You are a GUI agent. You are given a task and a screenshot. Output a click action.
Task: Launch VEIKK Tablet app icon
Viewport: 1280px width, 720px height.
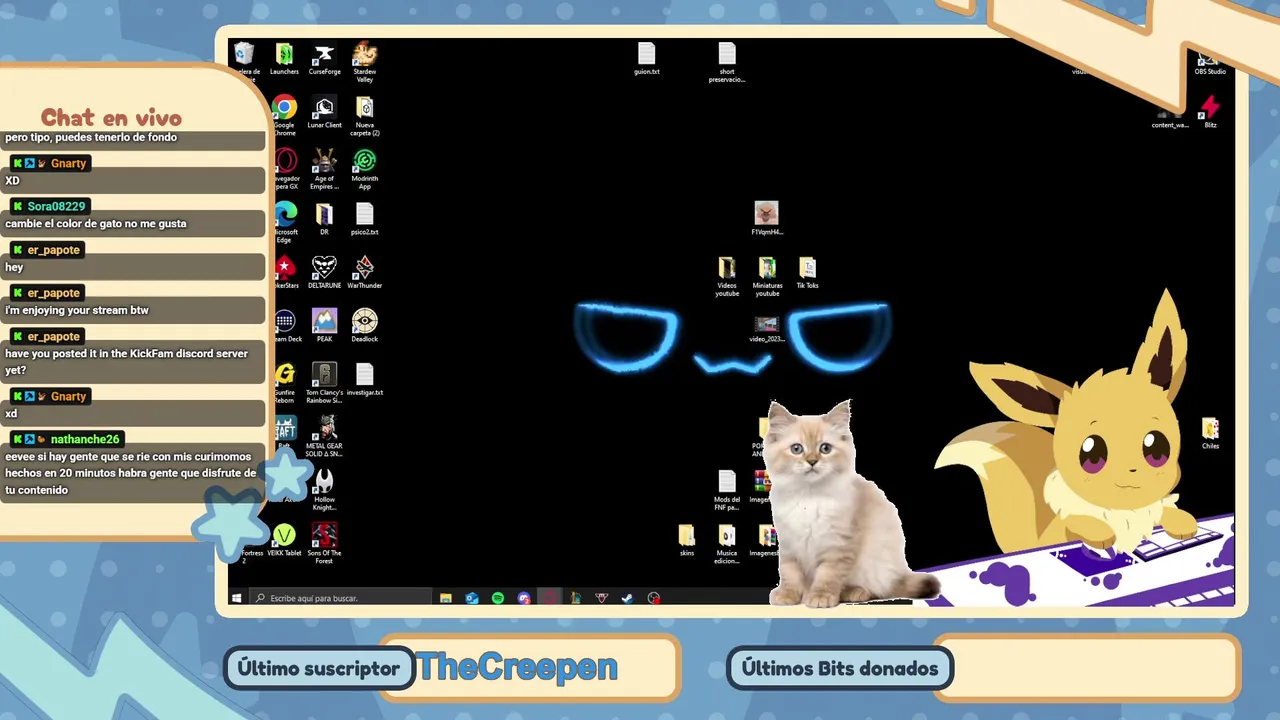pyautogui.click(x=284, y=540)
